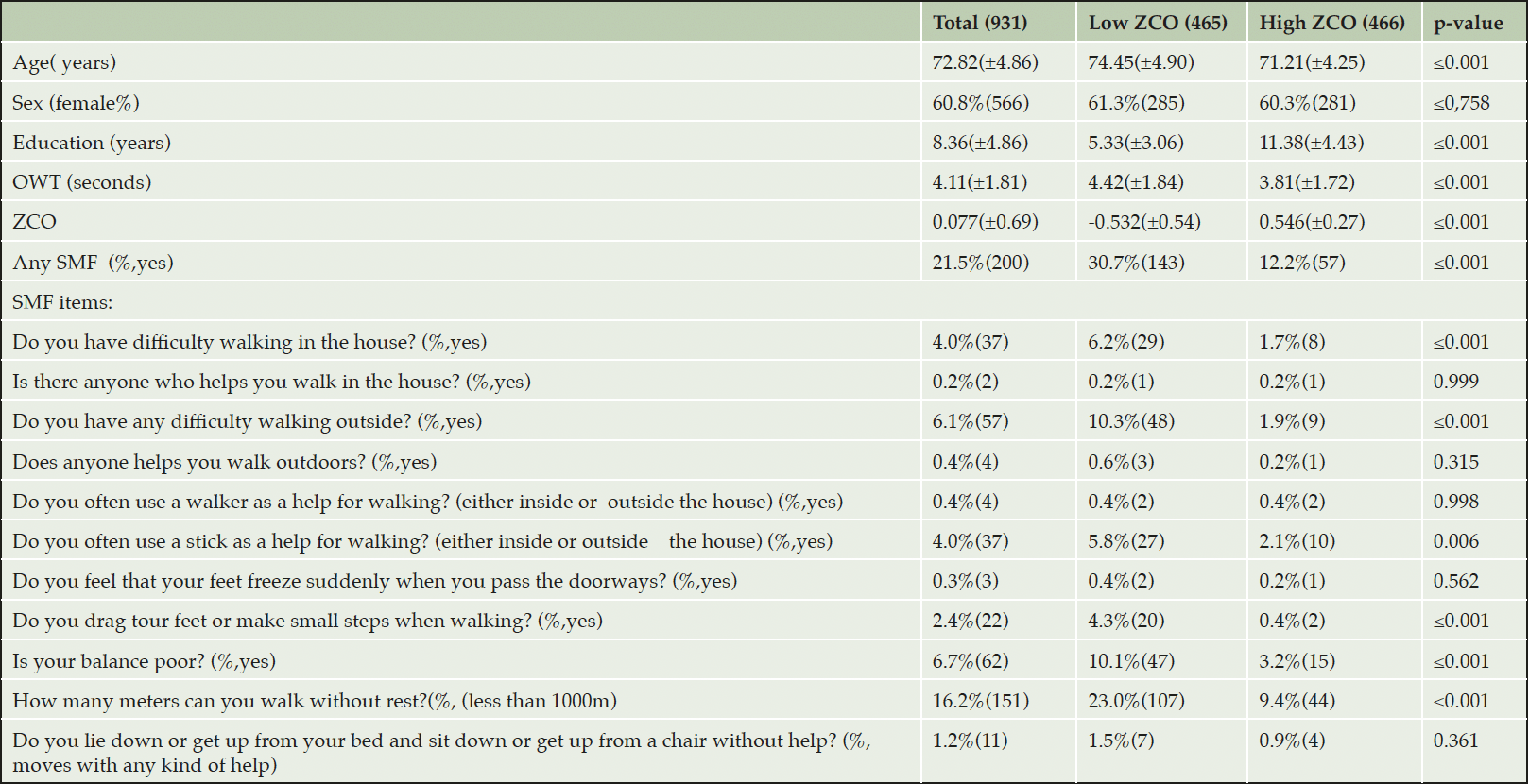
Task: Click the Low ZCO value 30.7%(143)
Action: [1135, 263]
